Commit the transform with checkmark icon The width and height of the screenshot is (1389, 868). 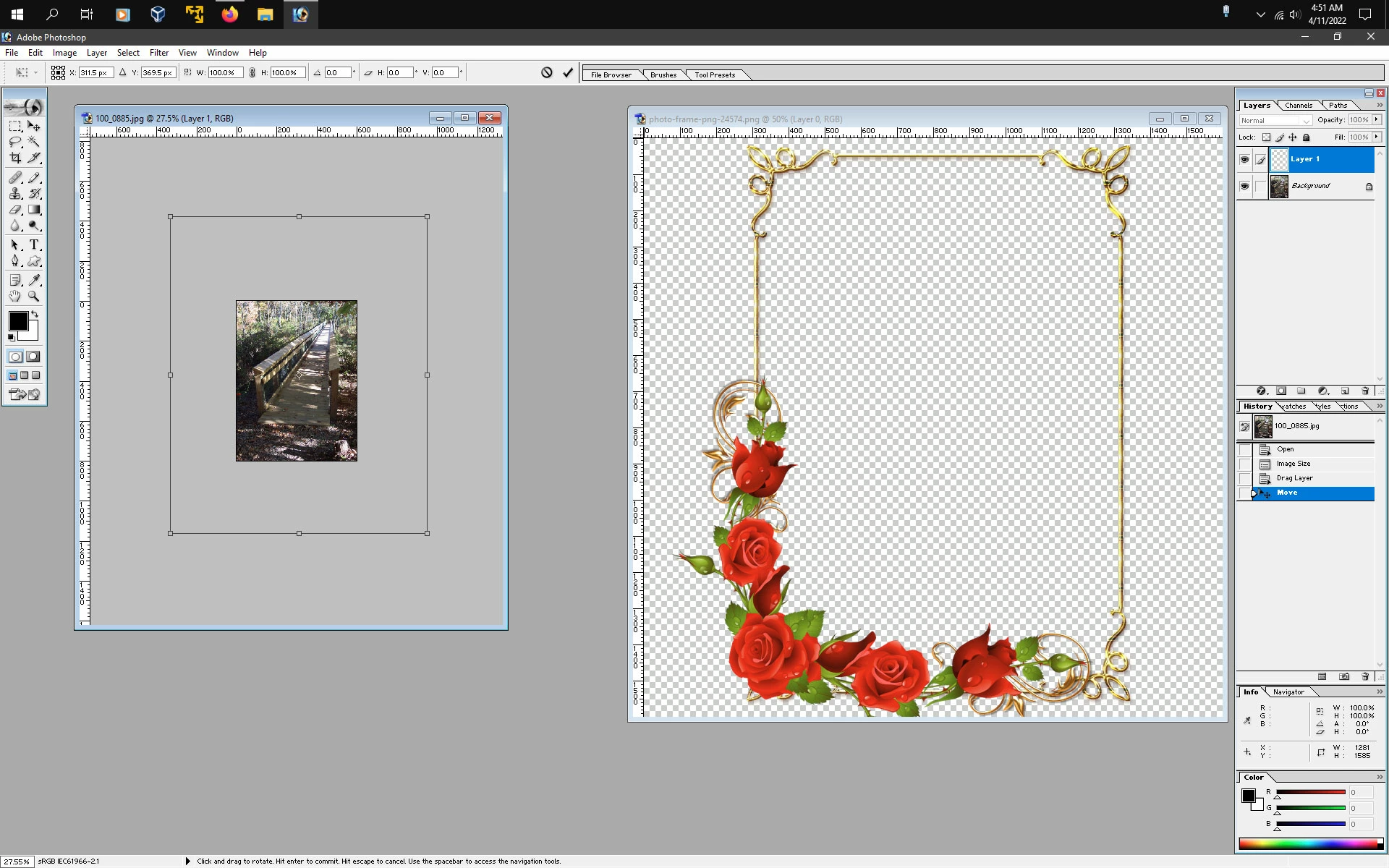click(x=568, y=72)
